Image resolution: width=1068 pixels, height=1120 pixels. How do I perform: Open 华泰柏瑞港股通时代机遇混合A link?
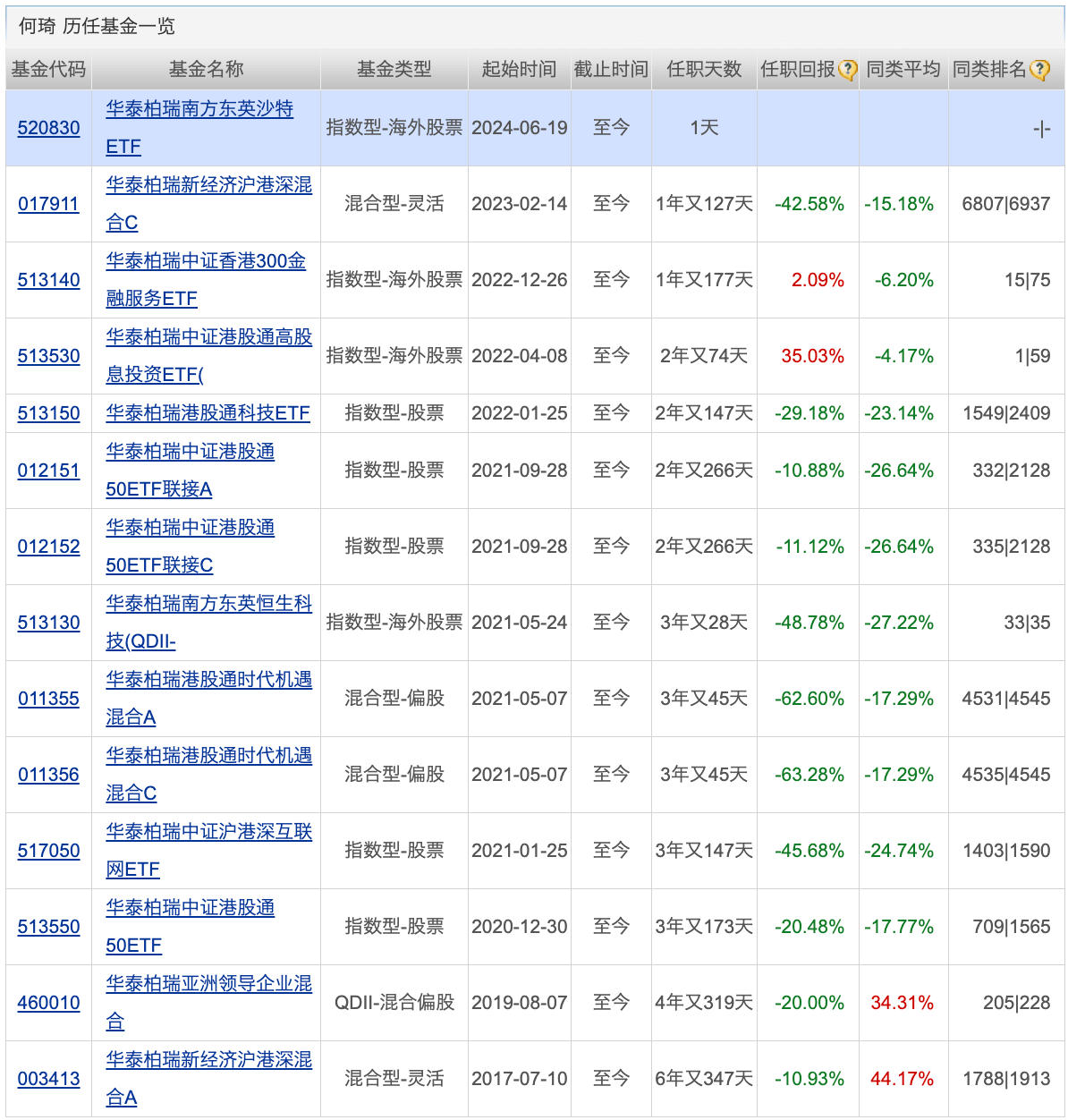point(209,699)
